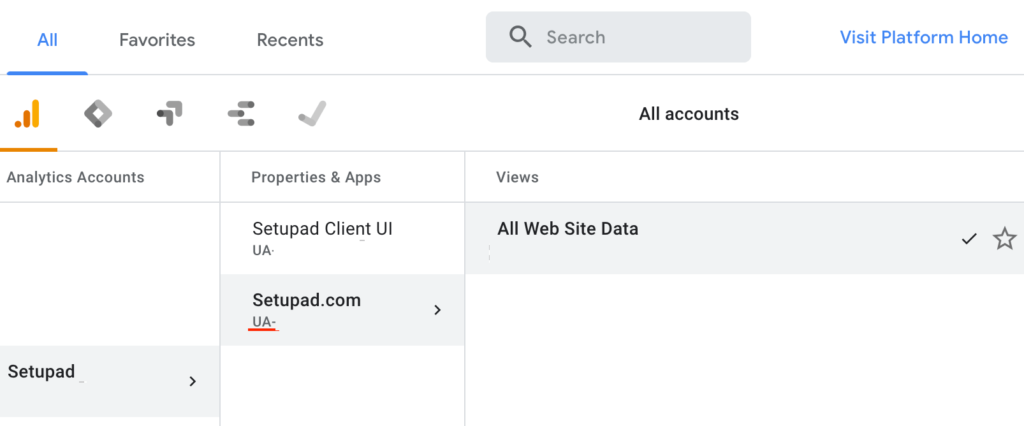Choose the Setupad.com property
This screenshot has width=1024, height=426.
307,301
